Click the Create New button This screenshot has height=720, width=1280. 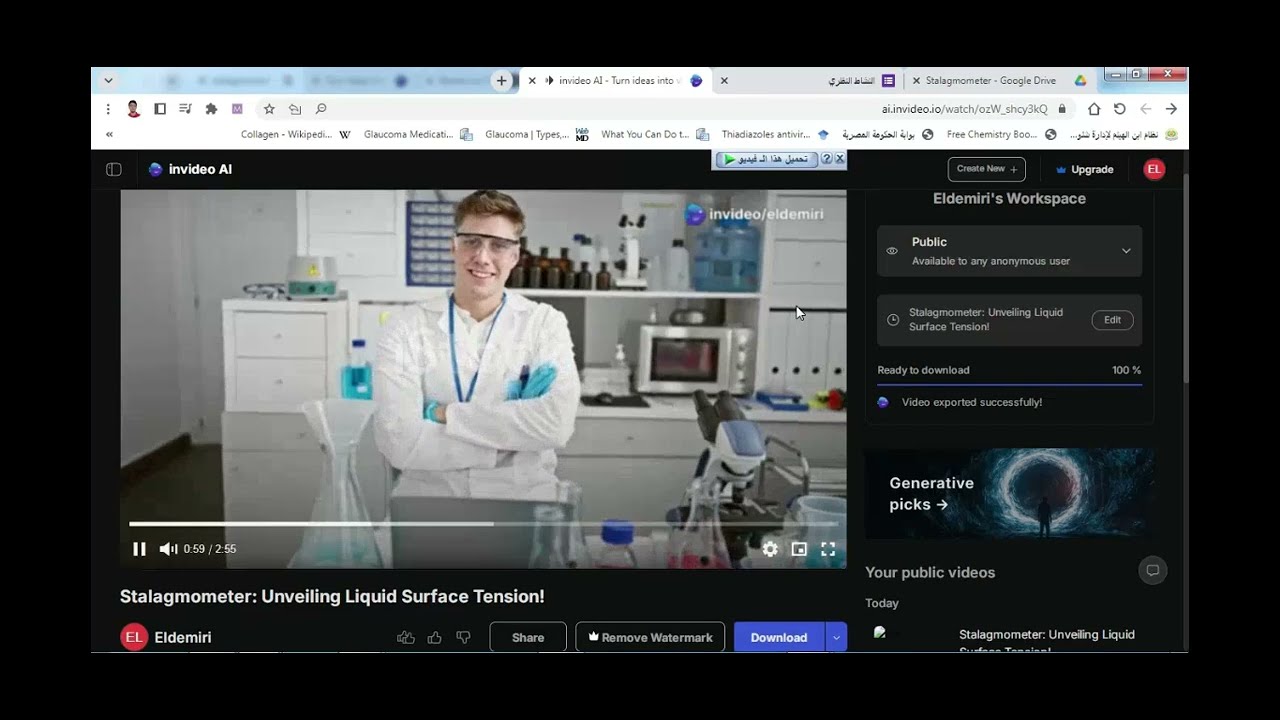[x=986, y=169]
